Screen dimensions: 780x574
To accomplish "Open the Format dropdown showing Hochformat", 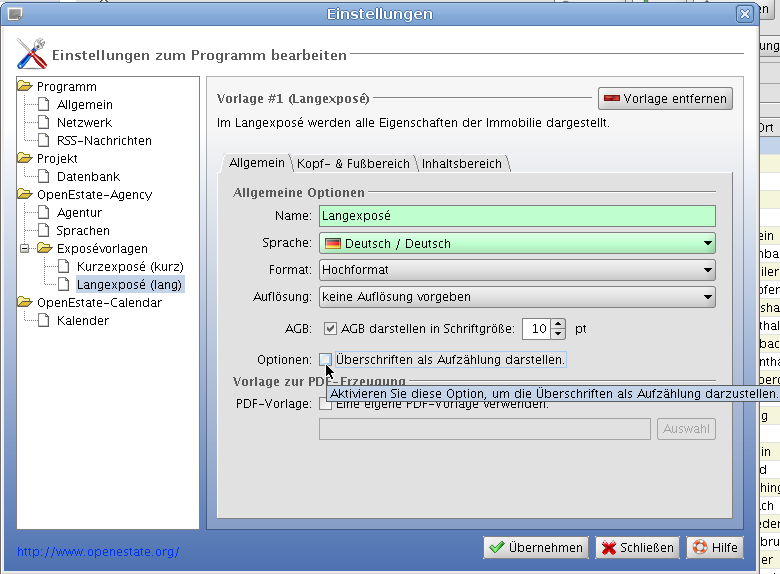I will tap(517, 270).
